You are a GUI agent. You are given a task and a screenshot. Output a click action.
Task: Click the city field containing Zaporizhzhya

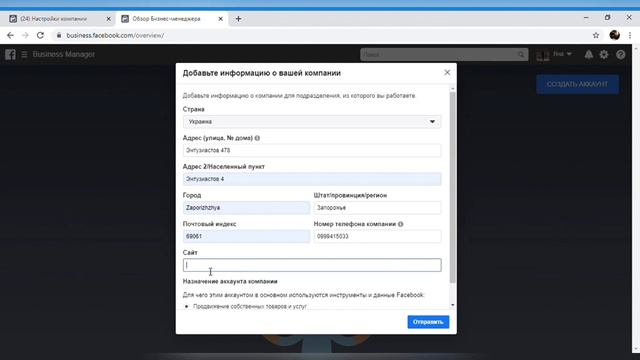[246, 208]
